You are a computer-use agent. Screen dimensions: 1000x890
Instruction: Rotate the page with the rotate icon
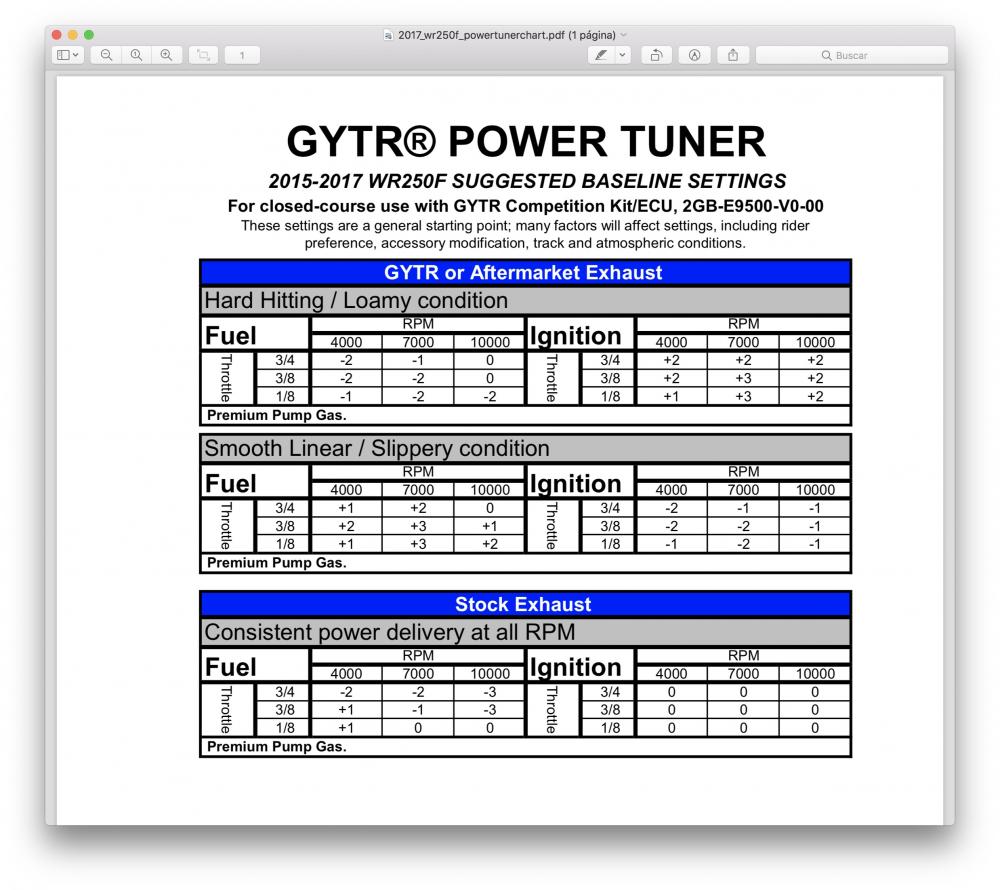coord(656,55)
